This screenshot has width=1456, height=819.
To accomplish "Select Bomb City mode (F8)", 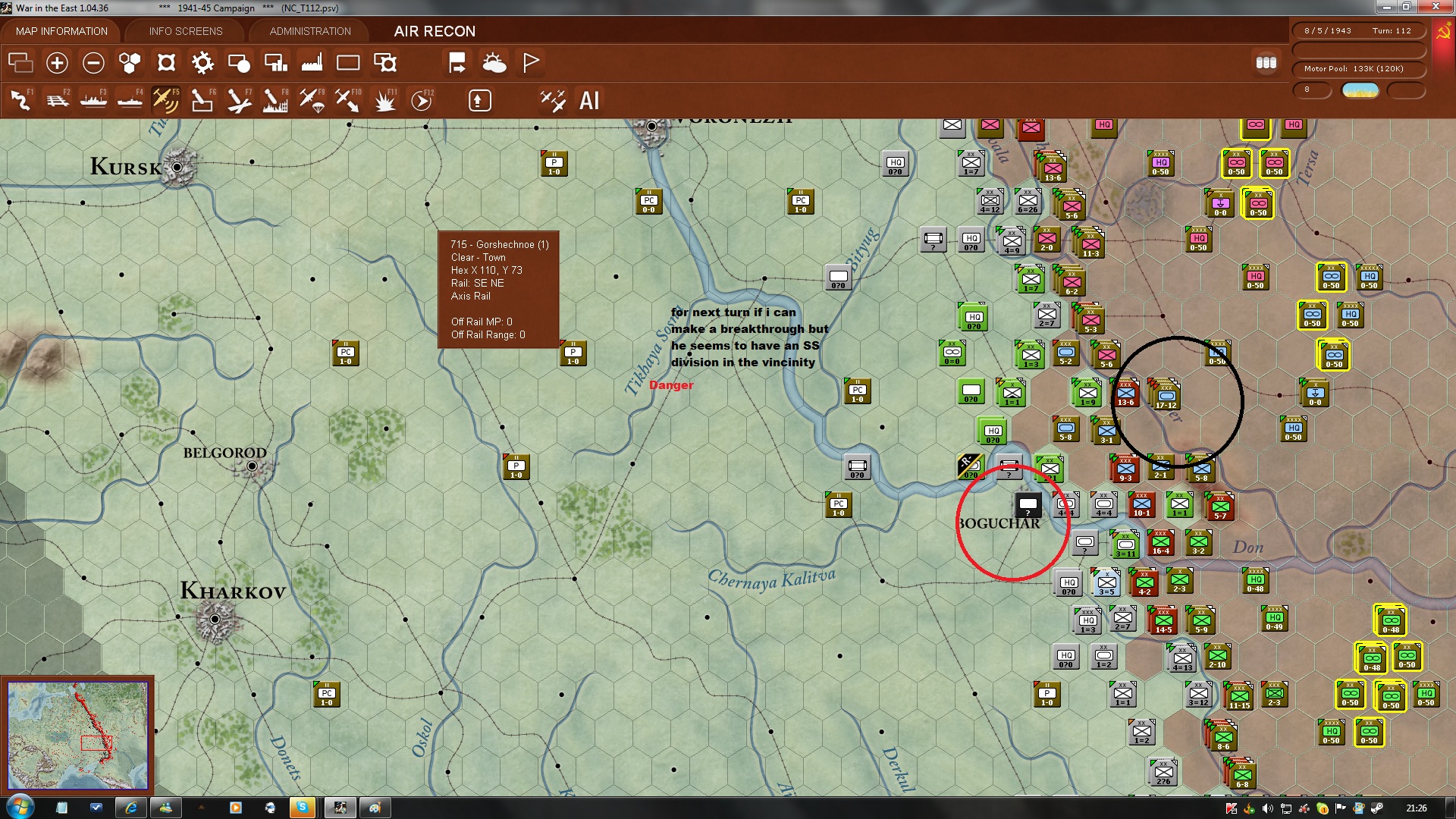I will pyautogui.click(x=275, y=100).
